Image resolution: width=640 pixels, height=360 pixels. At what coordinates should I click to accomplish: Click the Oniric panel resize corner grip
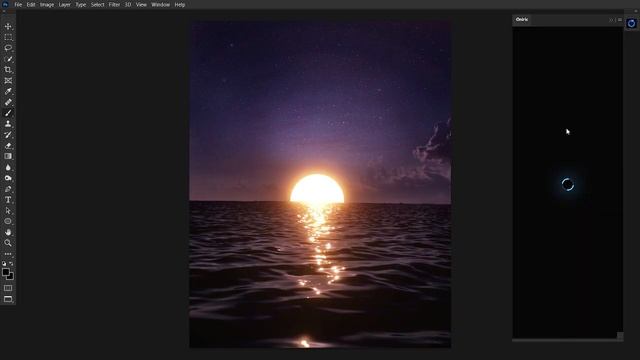pyautogui.click(x=620, y=336)
